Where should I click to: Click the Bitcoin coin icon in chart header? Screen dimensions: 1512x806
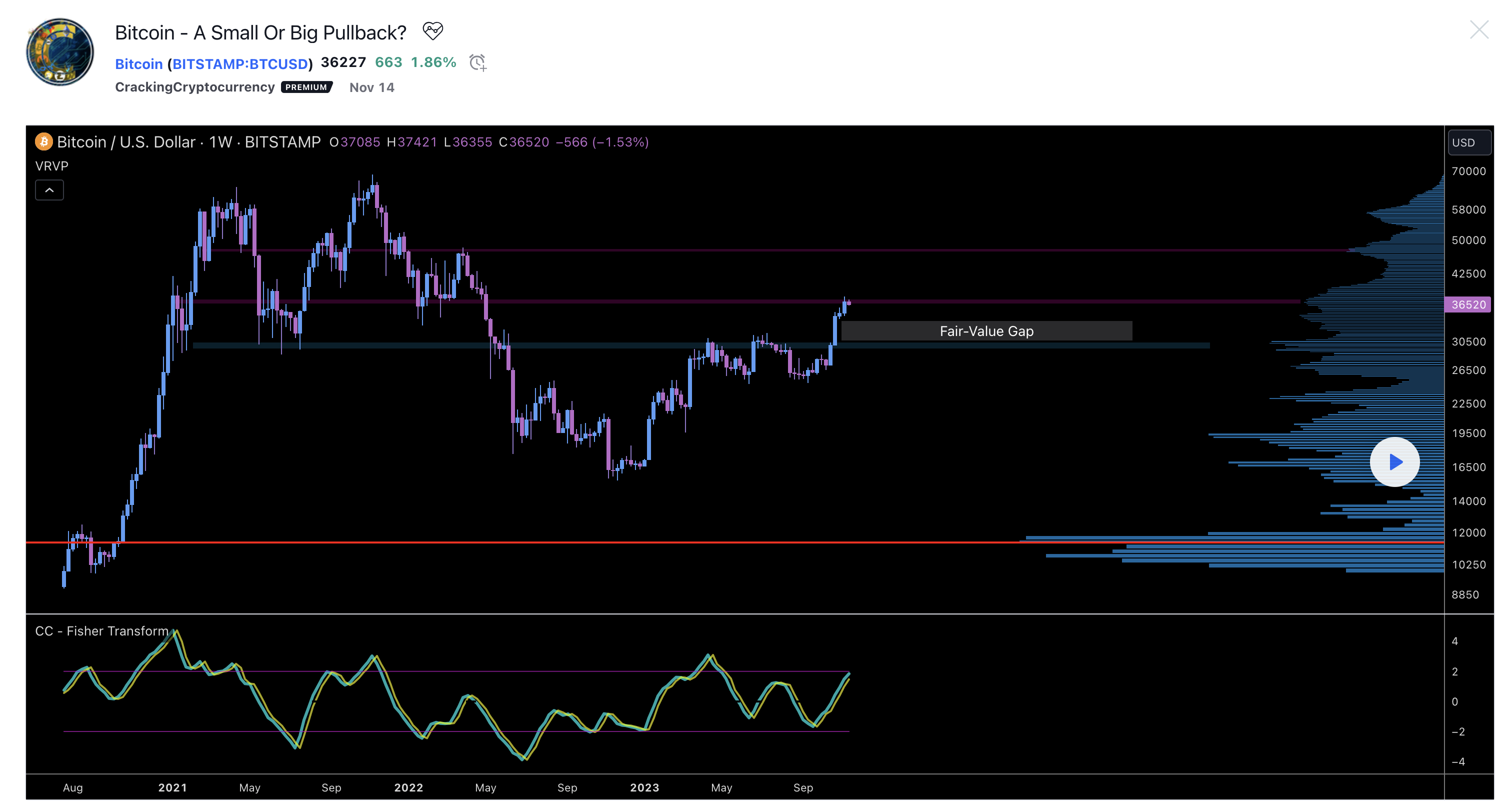44,141
